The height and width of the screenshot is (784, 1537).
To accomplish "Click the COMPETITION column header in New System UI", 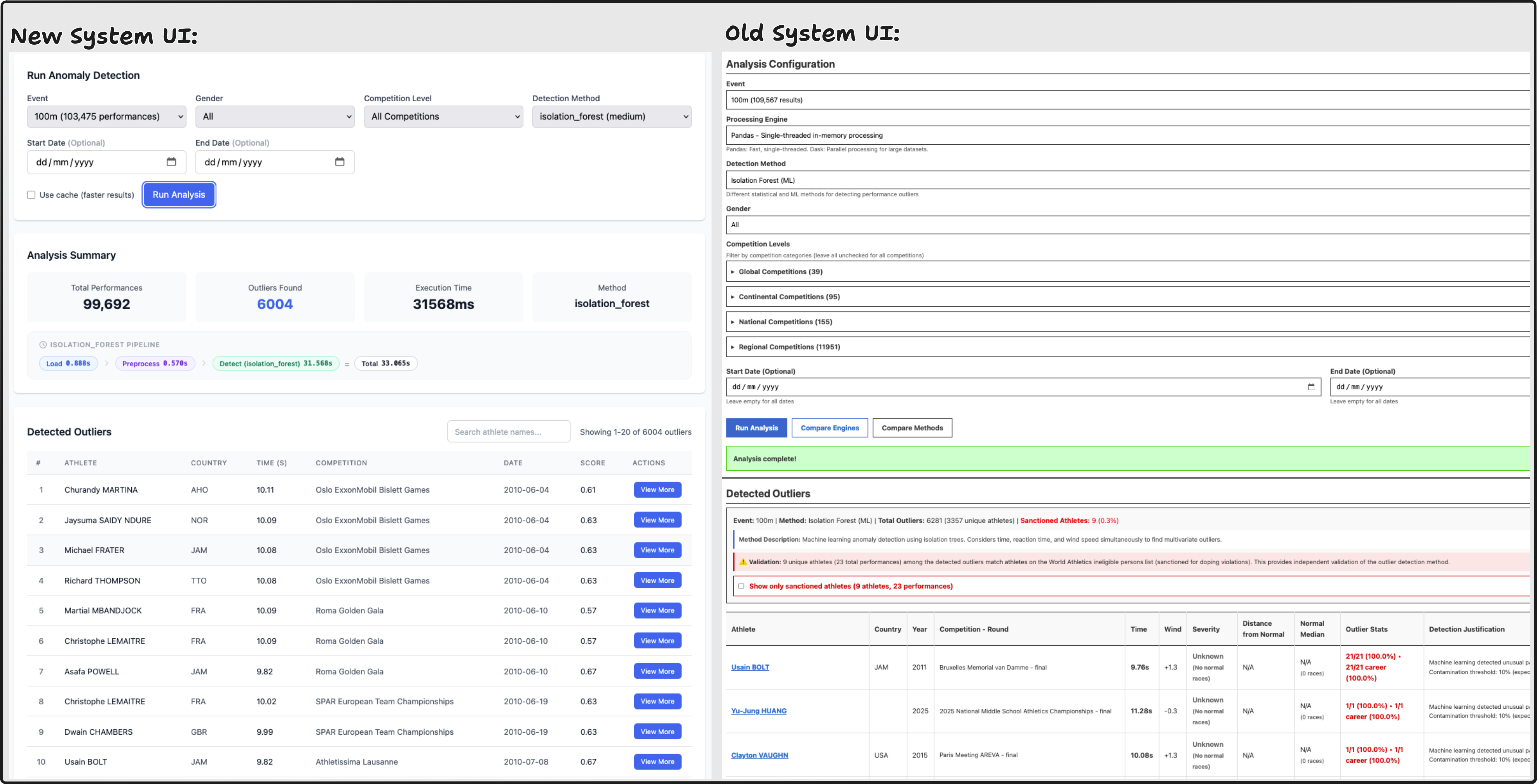I will pyautogui.click(x=341, y=463).
